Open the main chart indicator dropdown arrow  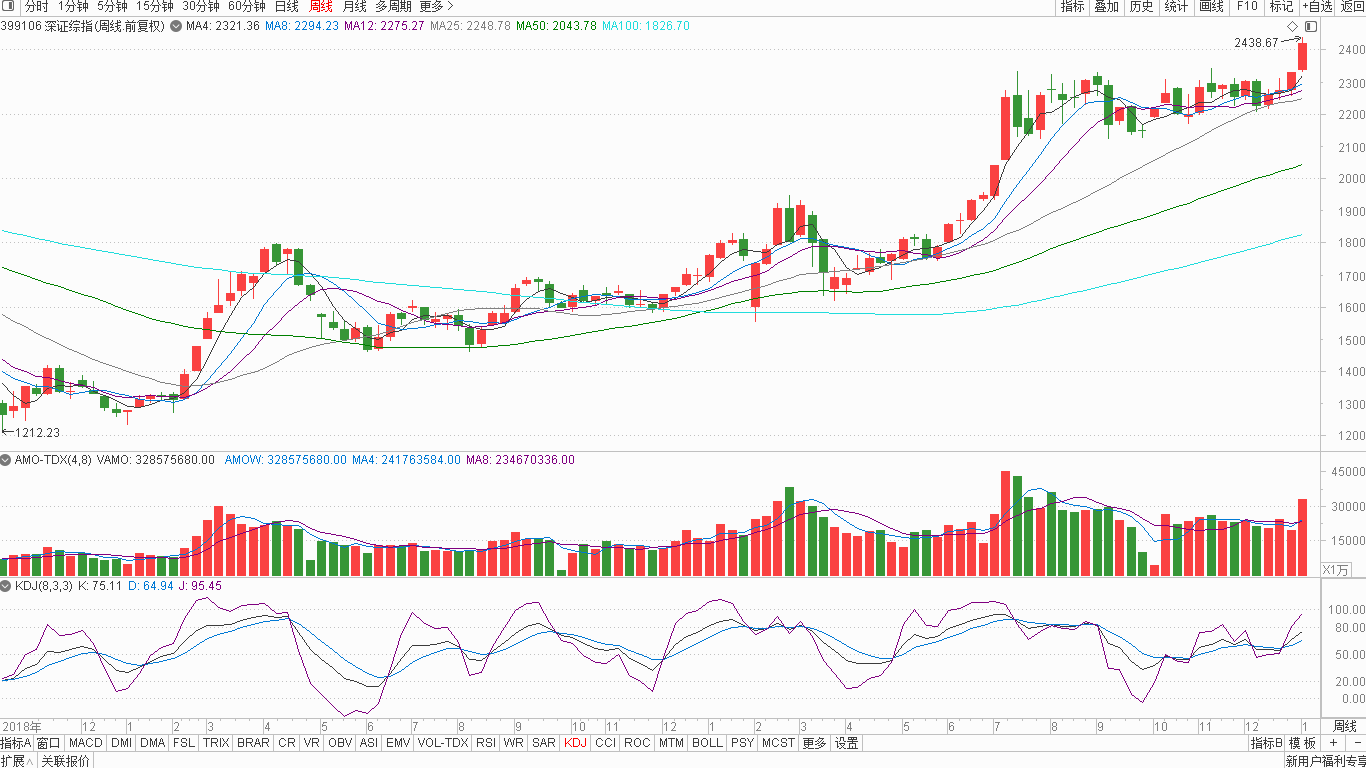[x=176, y=26]
